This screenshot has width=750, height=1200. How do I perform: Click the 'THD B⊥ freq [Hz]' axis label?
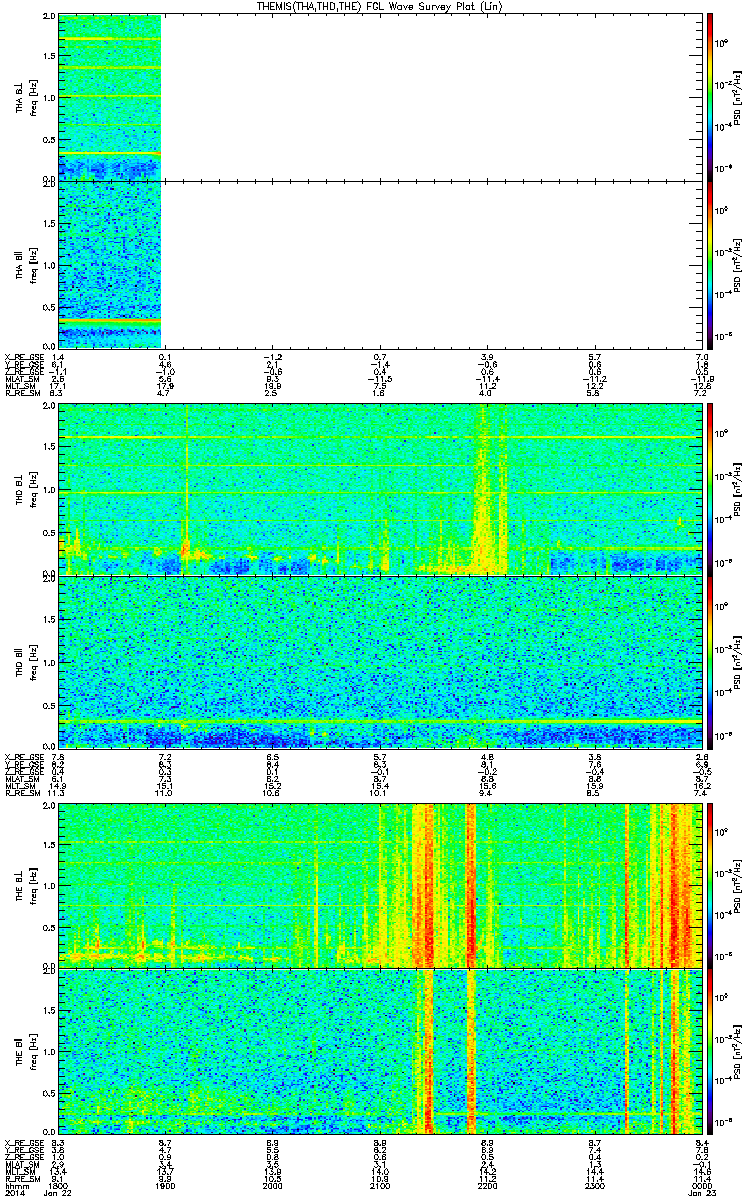pyautogui.click(x=25, y=488)
